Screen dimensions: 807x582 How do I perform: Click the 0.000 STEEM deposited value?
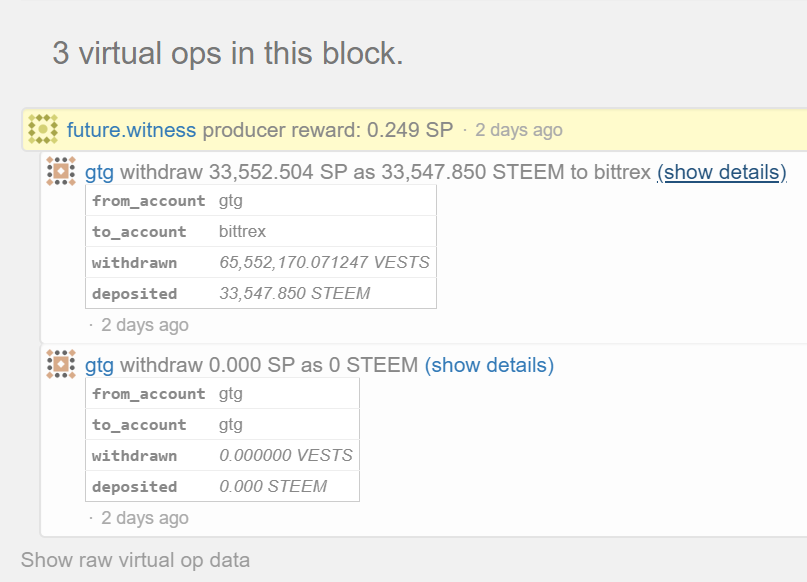273,486
